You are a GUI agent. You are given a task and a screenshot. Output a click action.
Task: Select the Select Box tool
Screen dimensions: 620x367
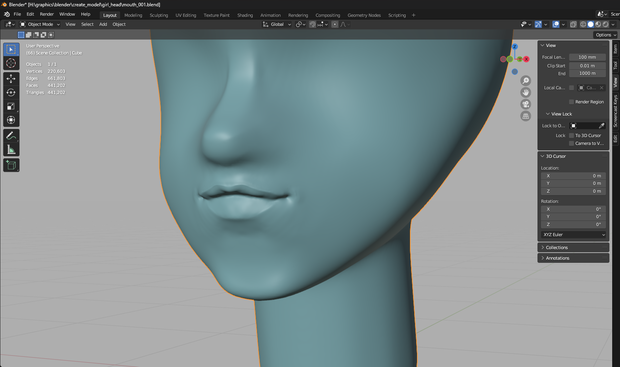click(11, 49)
